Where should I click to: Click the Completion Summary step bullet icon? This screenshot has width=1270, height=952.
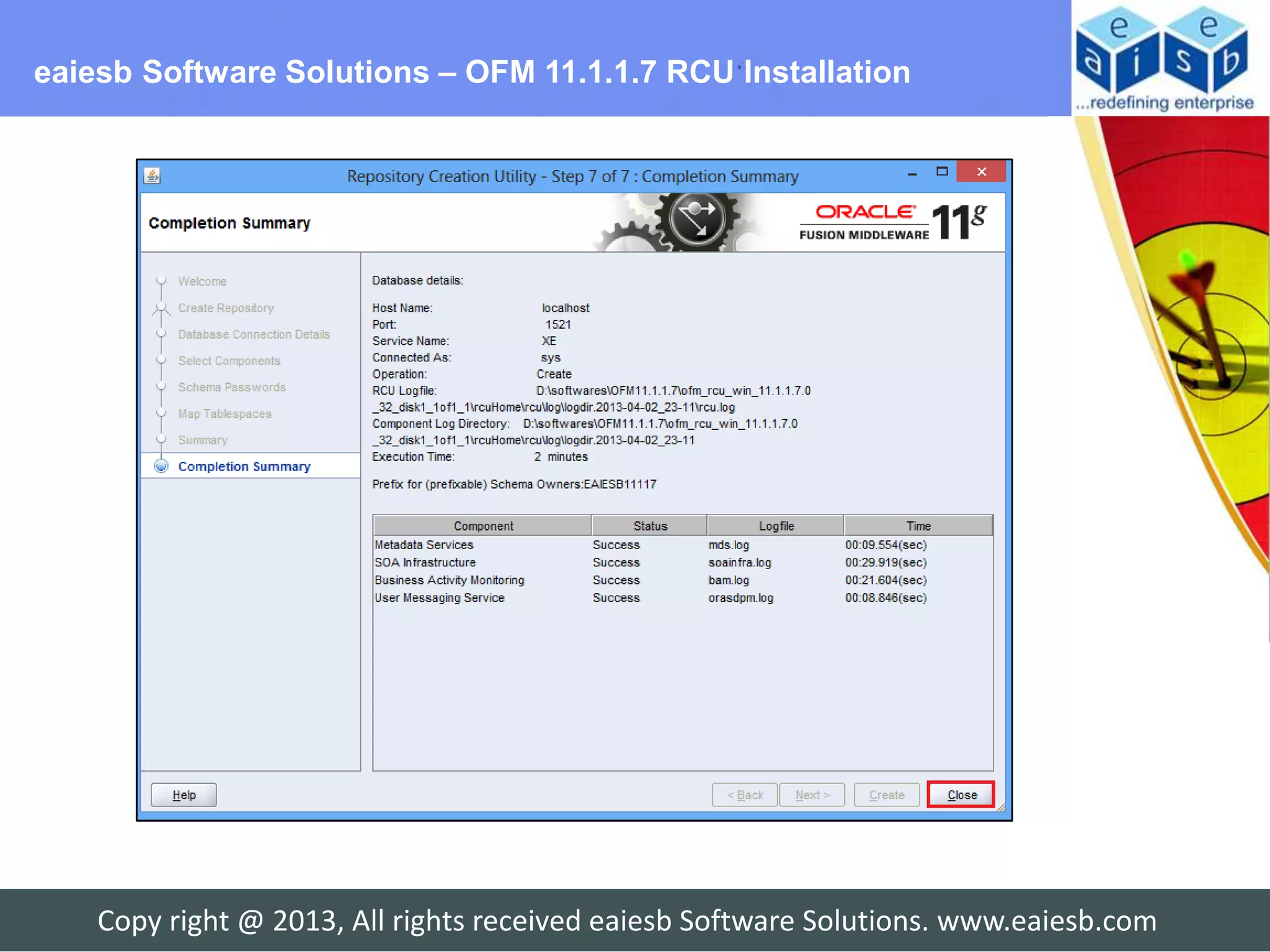click(161, 466)
